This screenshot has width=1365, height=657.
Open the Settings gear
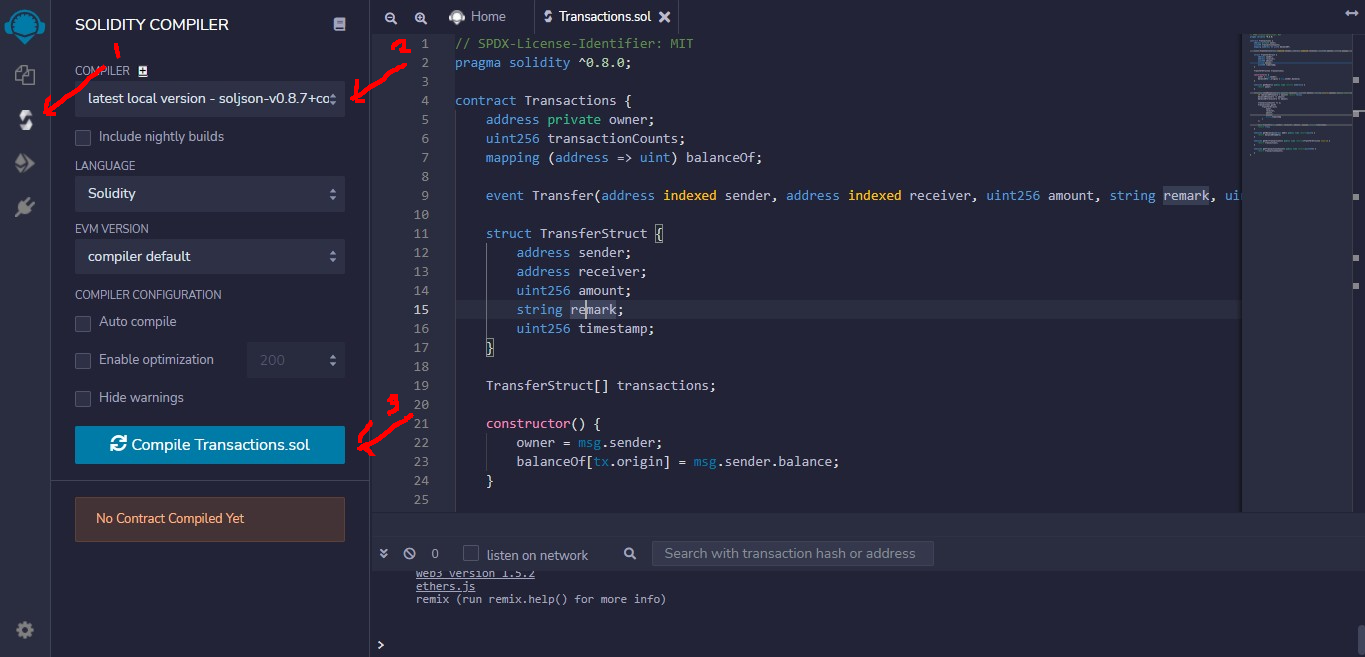(x=24, y=630)
